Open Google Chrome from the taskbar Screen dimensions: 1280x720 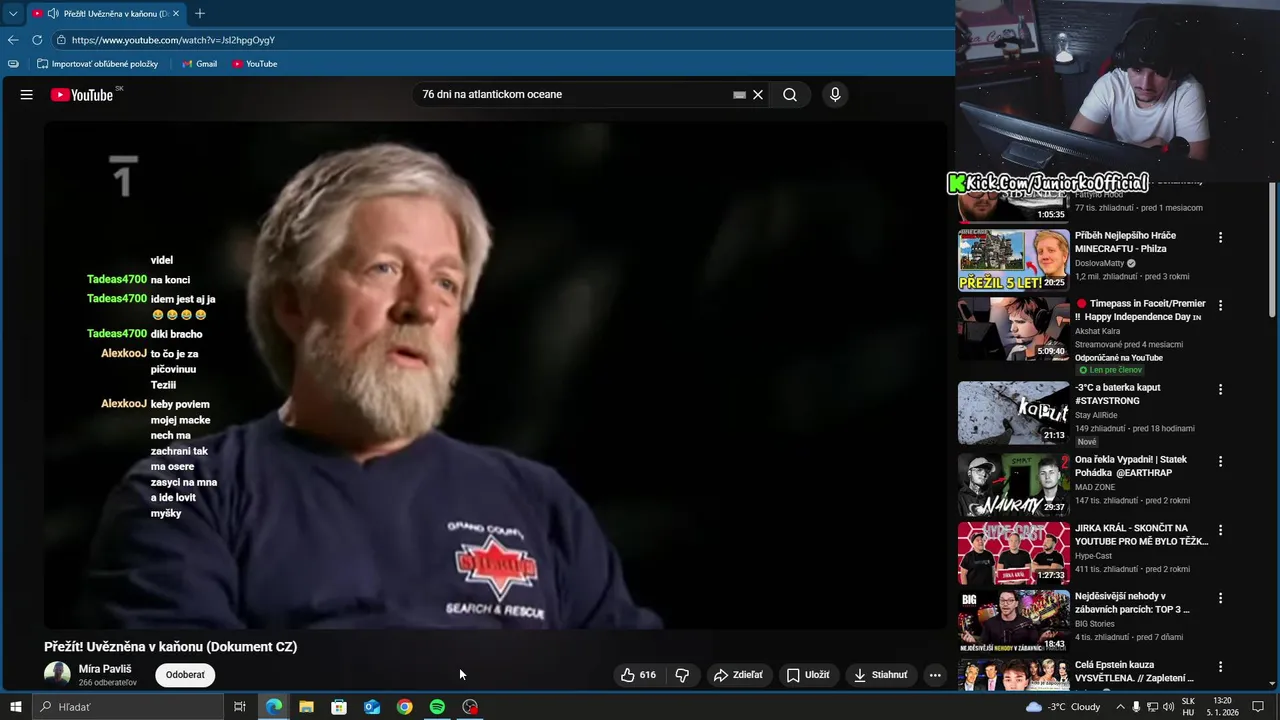pos(404,707)
